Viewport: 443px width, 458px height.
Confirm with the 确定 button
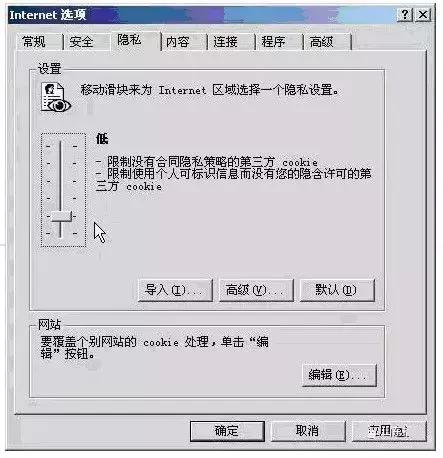[x=227, y=431]
